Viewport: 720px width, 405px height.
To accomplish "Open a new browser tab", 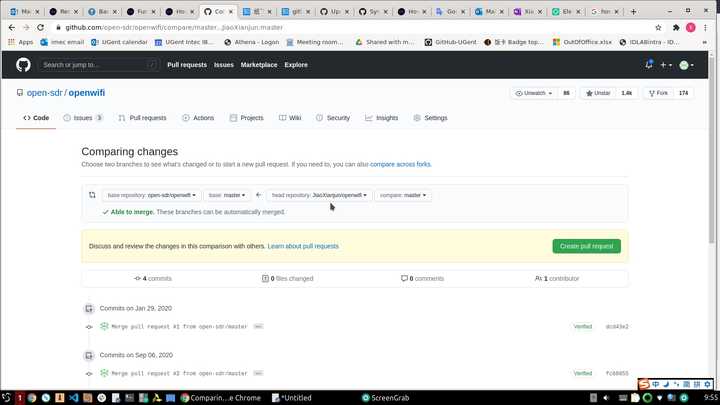I will (x=633, y=11).
